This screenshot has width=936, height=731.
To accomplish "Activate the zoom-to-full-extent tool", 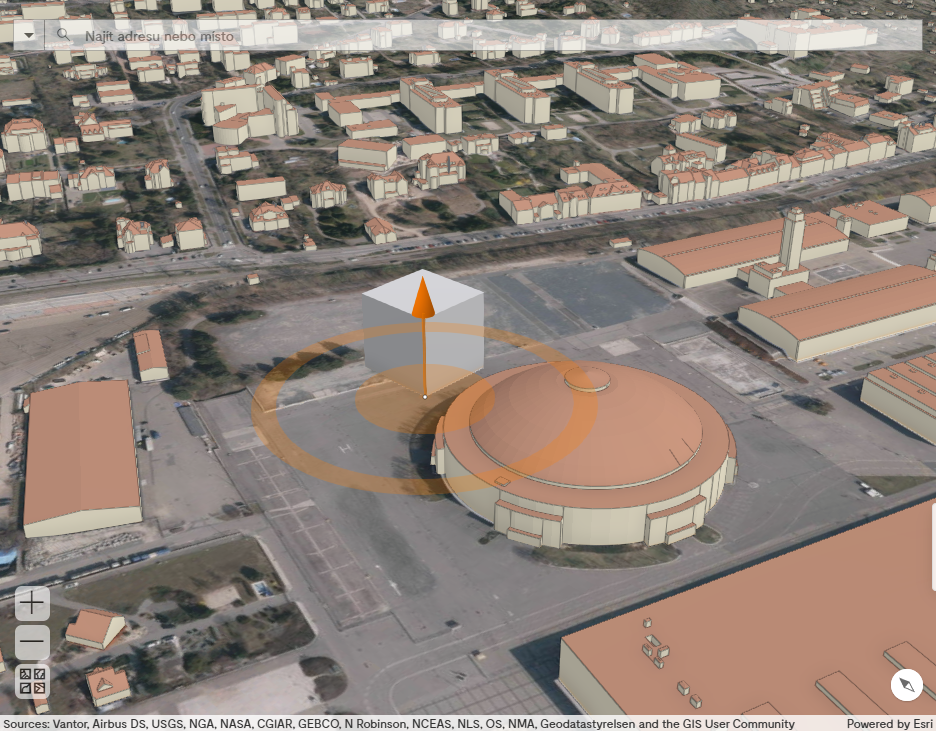I will coord(31,681).
